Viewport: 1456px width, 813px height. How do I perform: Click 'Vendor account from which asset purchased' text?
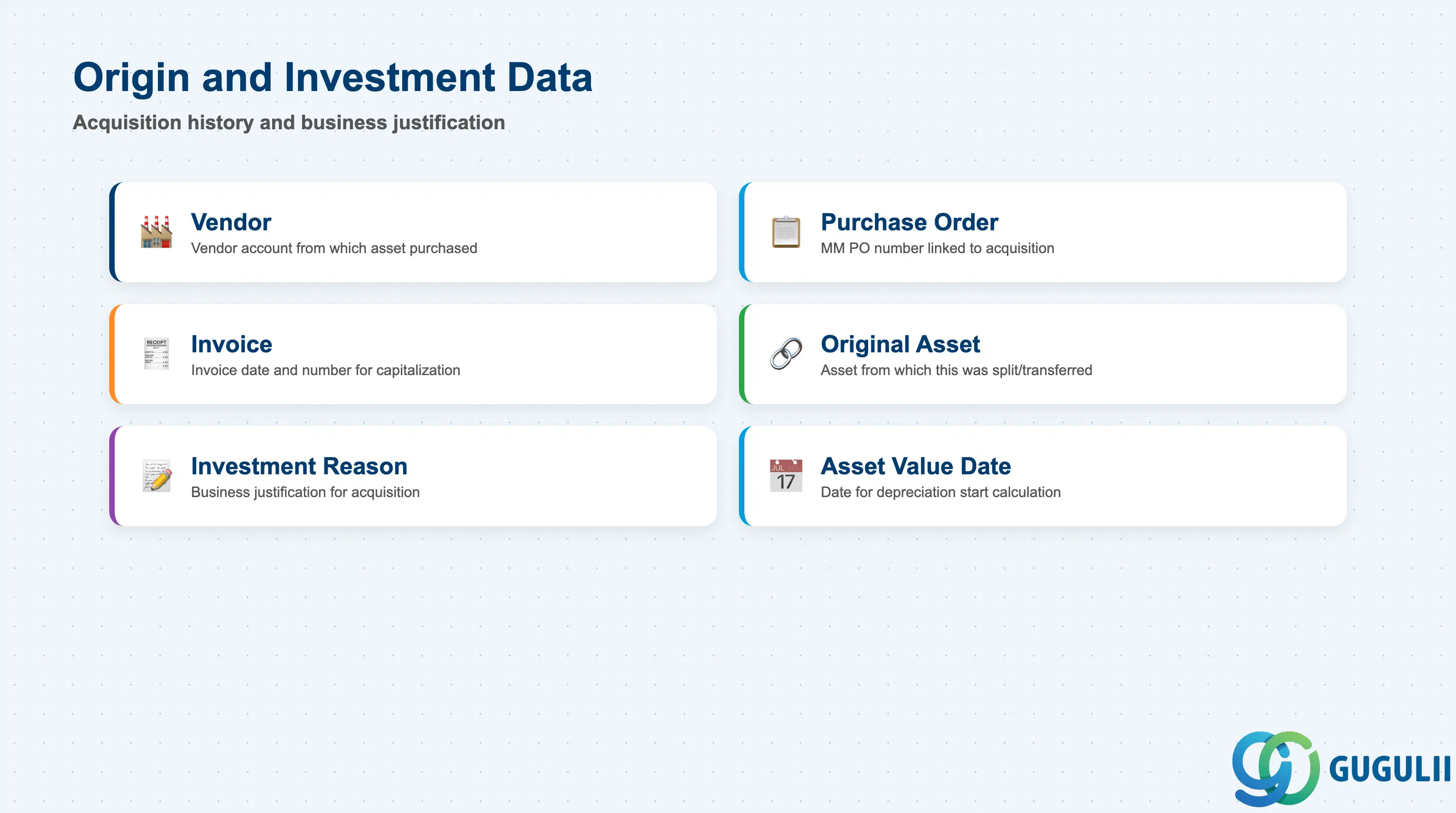coord(334,248)
